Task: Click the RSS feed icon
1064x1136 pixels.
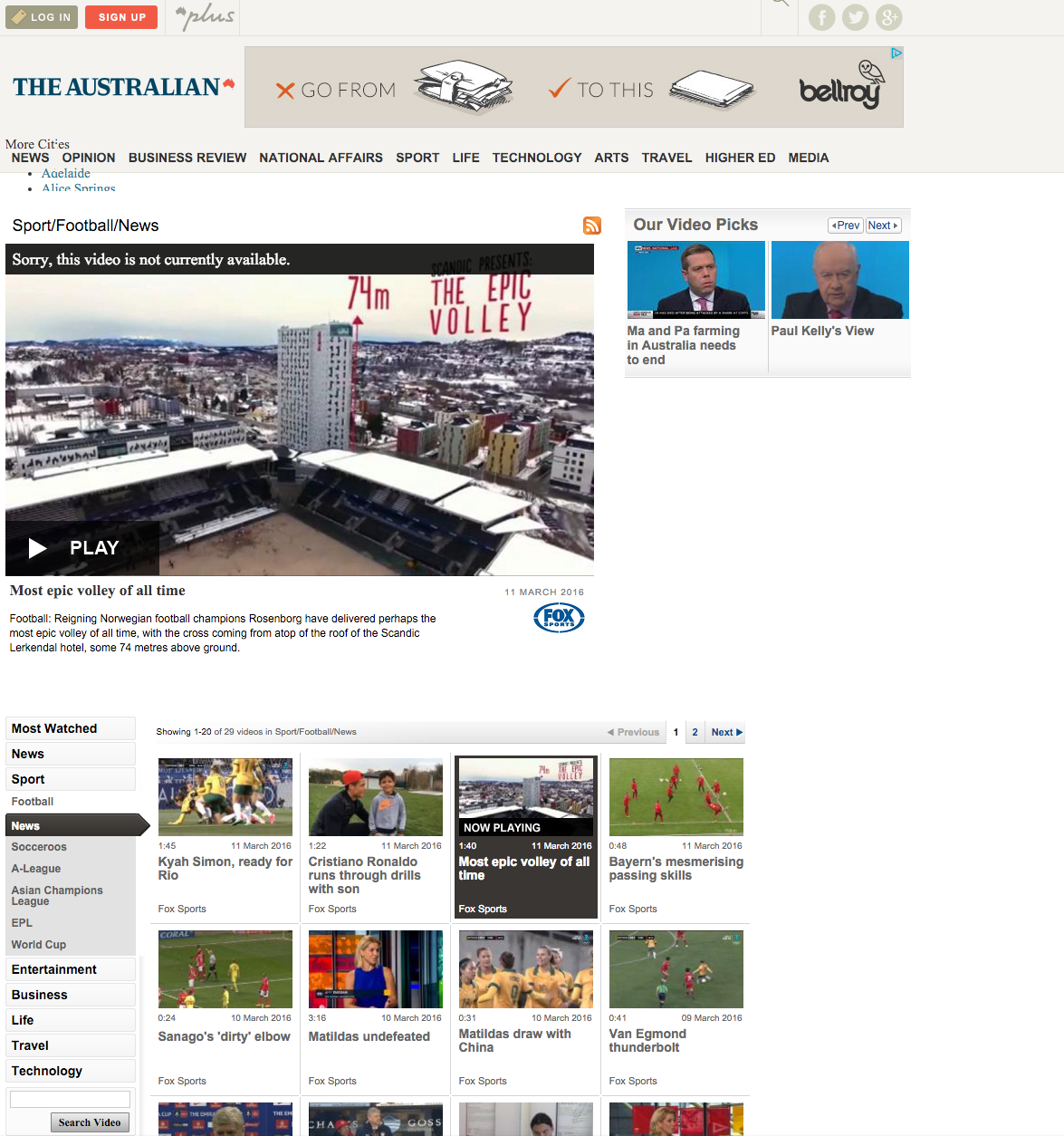Action: 592,226
